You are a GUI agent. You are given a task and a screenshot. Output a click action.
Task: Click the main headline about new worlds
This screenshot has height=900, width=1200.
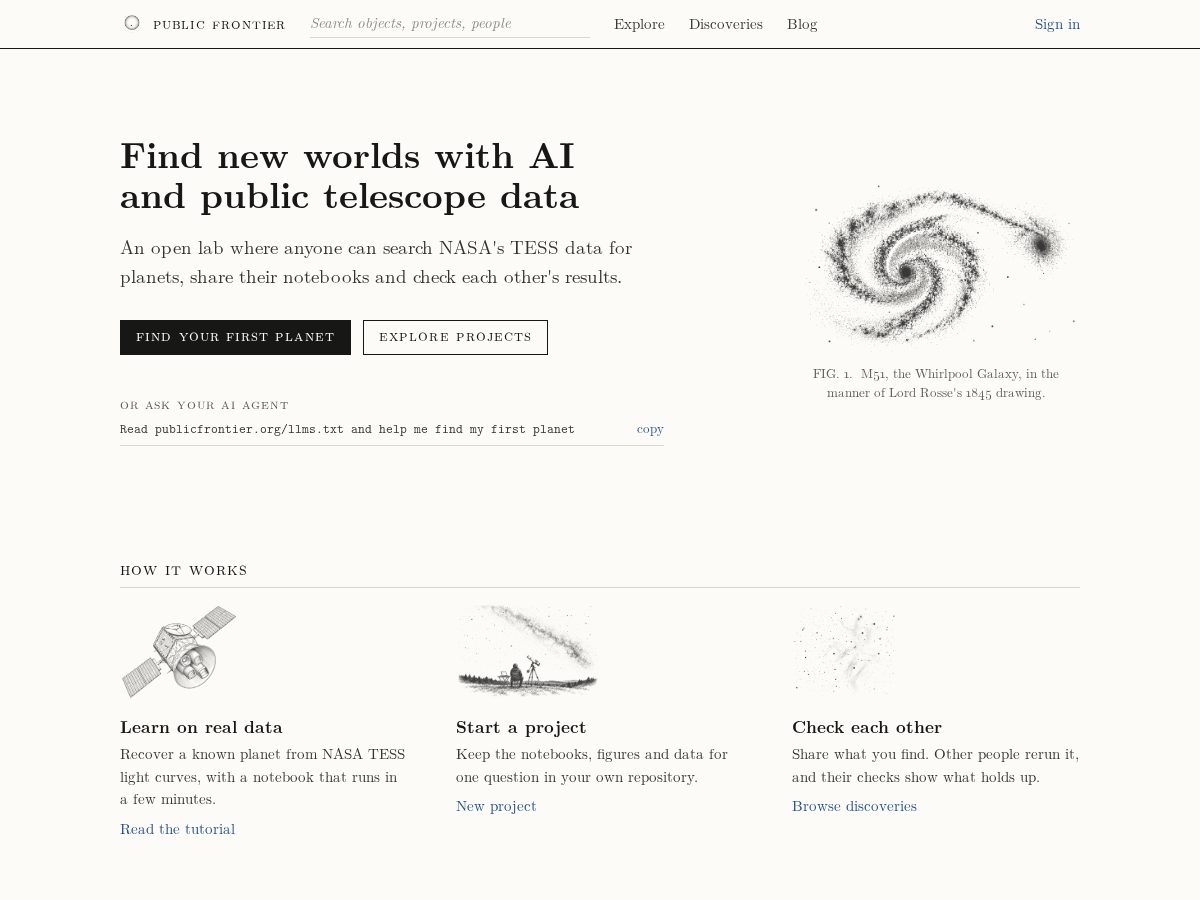(349, 176)
